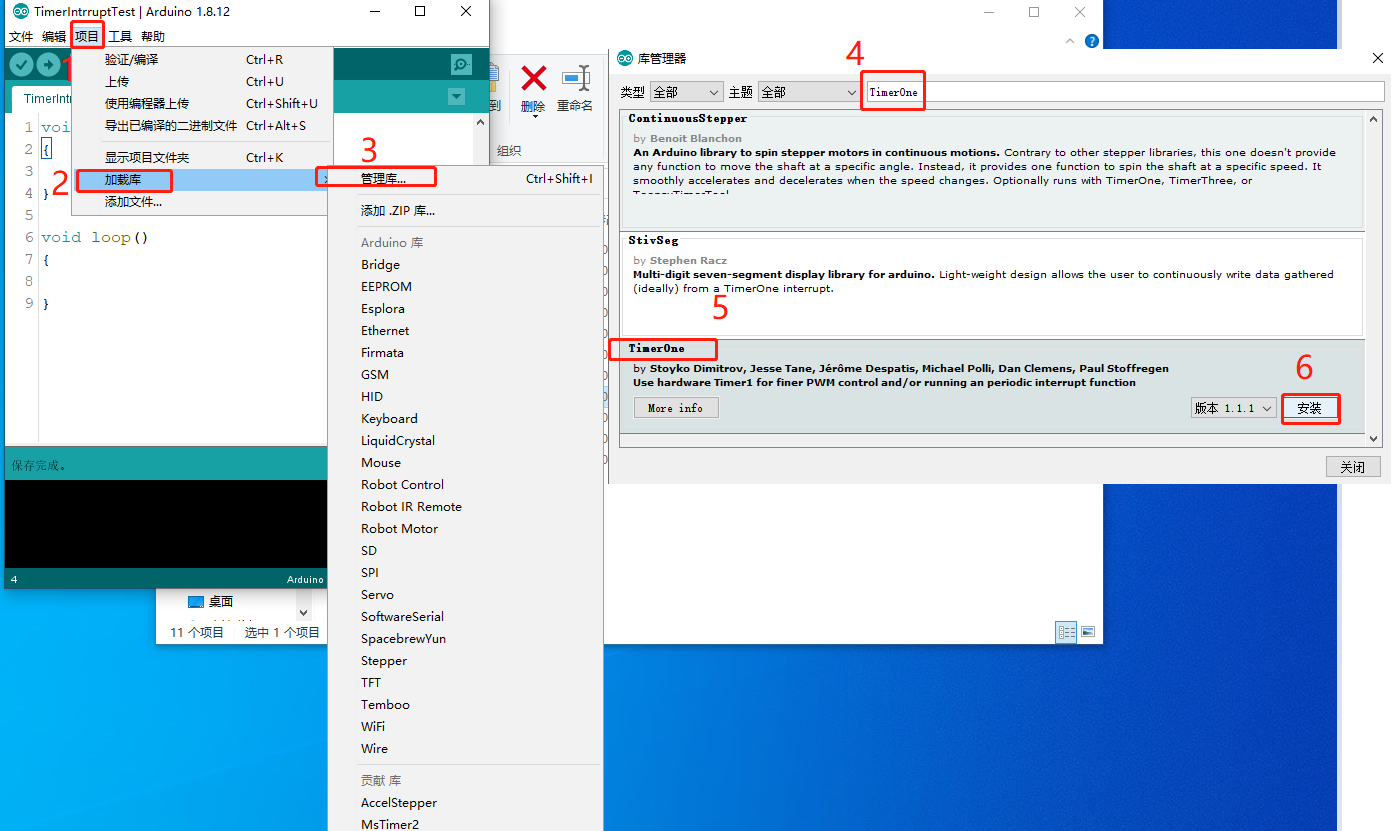Select the LiquidCrystal library
The width and height of the screenshot is (1394, 831).
465,441
